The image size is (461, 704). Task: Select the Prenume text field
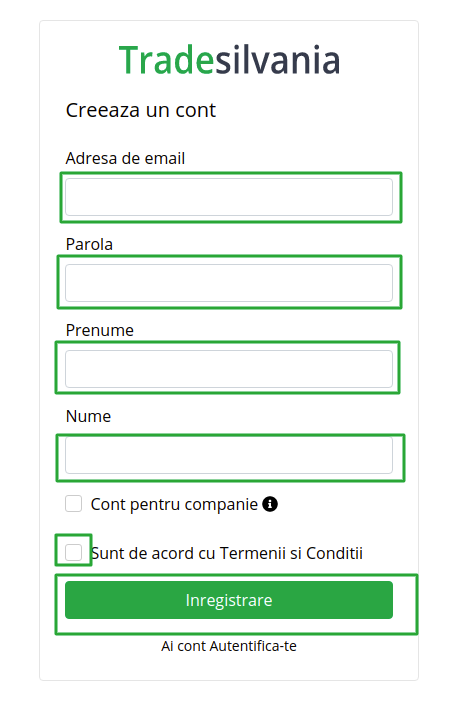pyautogui.click(x=229, y=369)
